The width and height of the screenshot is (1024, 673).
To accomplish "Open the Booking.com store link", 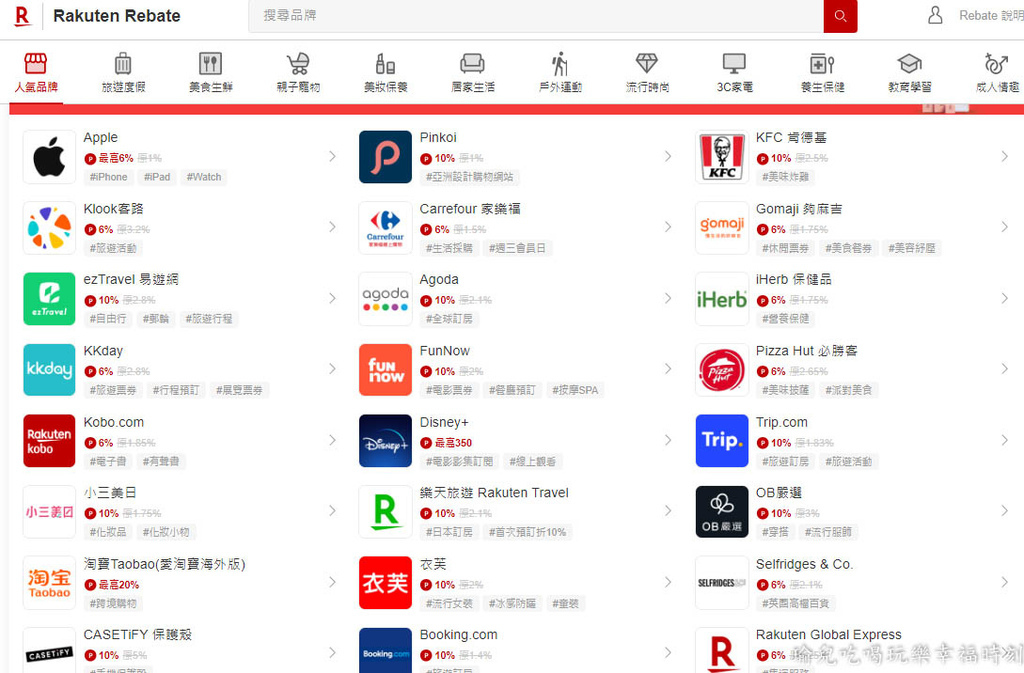I will click(x=458, y=634).
